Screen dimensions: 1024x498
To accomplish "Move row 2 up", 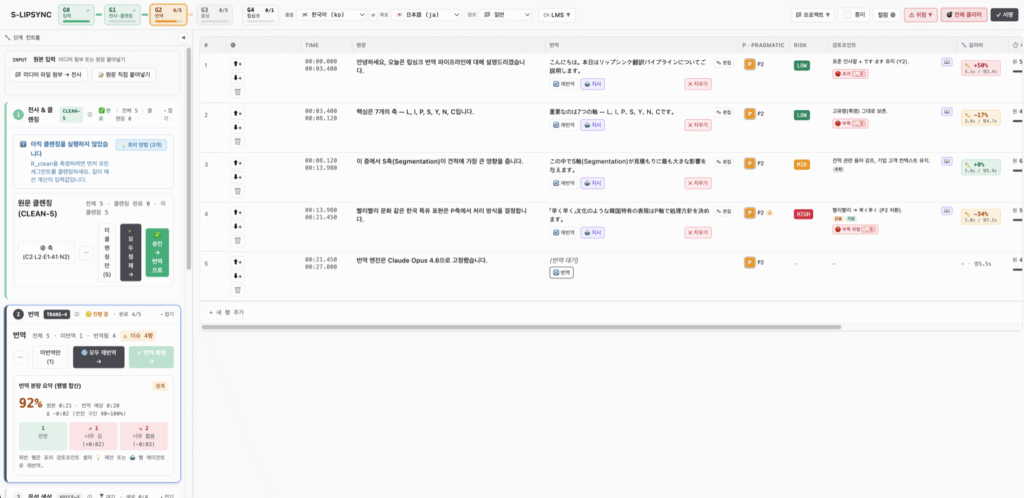I will click(237, 113).
